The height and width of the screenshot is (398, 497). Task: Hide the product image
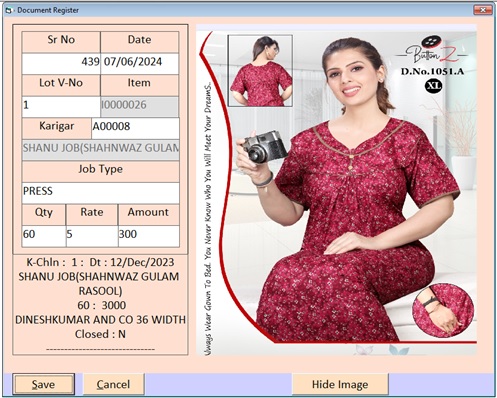[x=340, y=384]
